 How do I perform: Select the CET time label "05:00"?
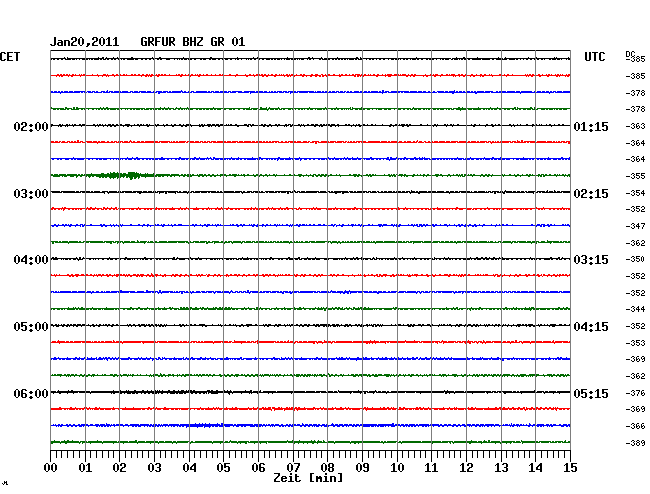click(x=31, y=327)
